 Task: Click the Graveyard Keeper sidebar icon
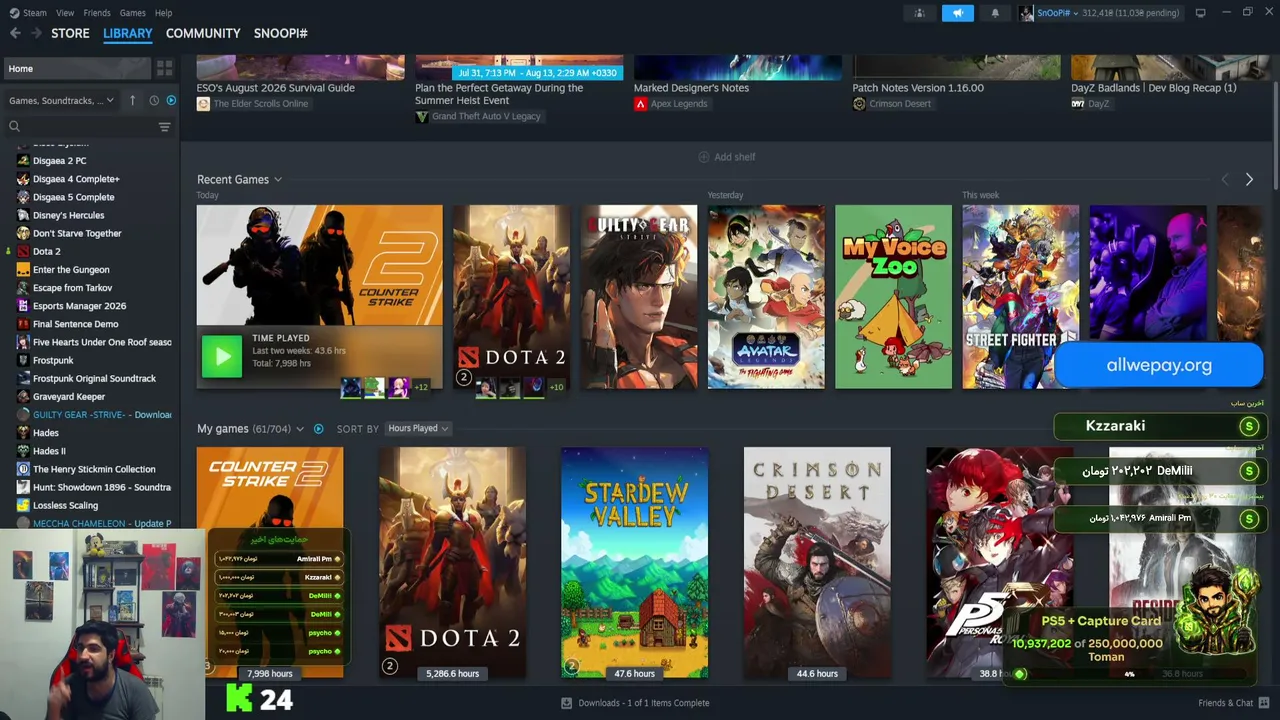(x=23, y=397)
